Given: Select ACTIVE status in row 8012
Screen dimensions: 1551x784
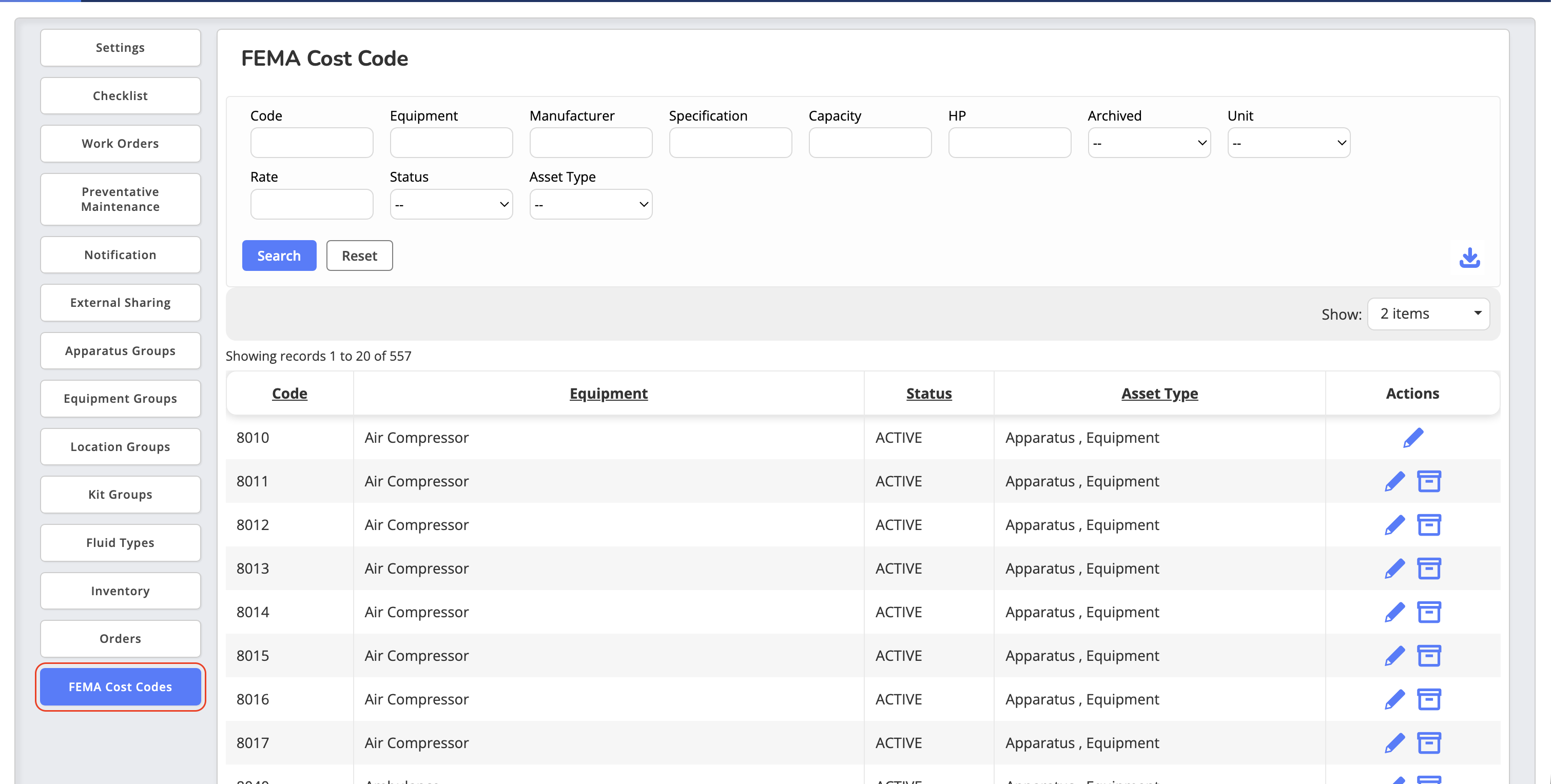Looking at the screenshot, I should (x=899, y=525).
